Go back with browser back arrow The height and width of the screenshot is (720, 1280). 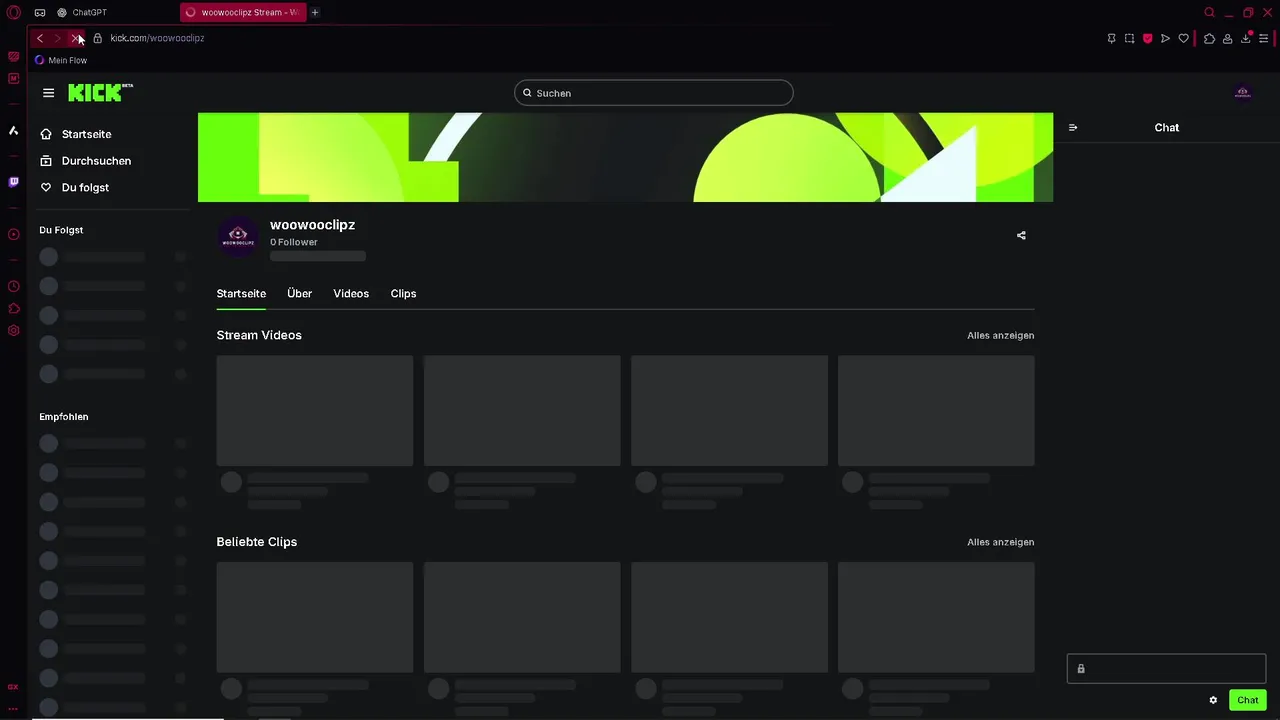[x=40, y=38]
